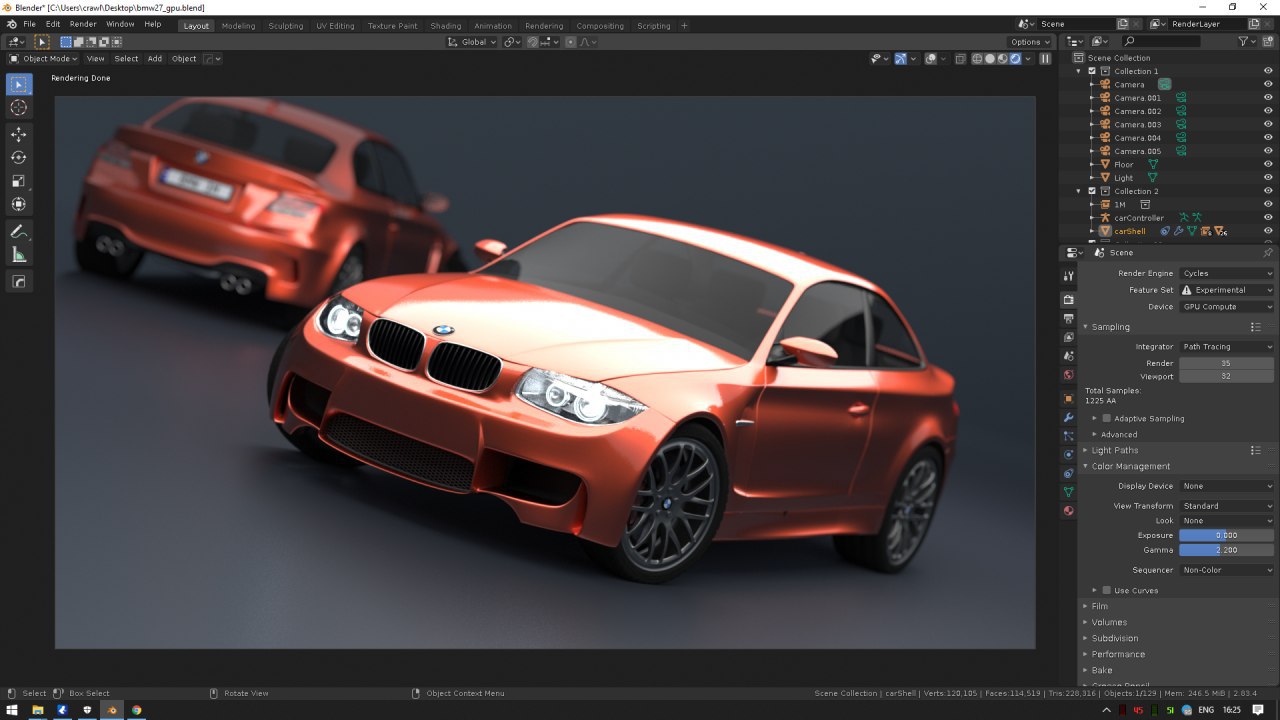Open the Device dropdown showing GPU Compute
Viewport: 1280px width, 720px height.
pos(1227,307)
